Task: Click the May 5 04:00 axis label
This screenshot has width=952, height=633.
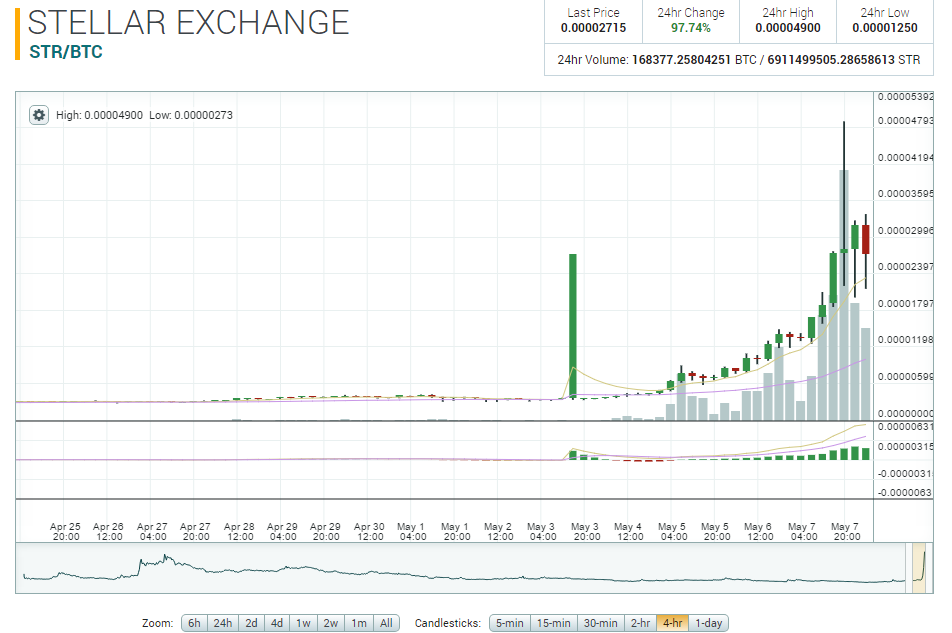Action: click(x=672, y=532)
